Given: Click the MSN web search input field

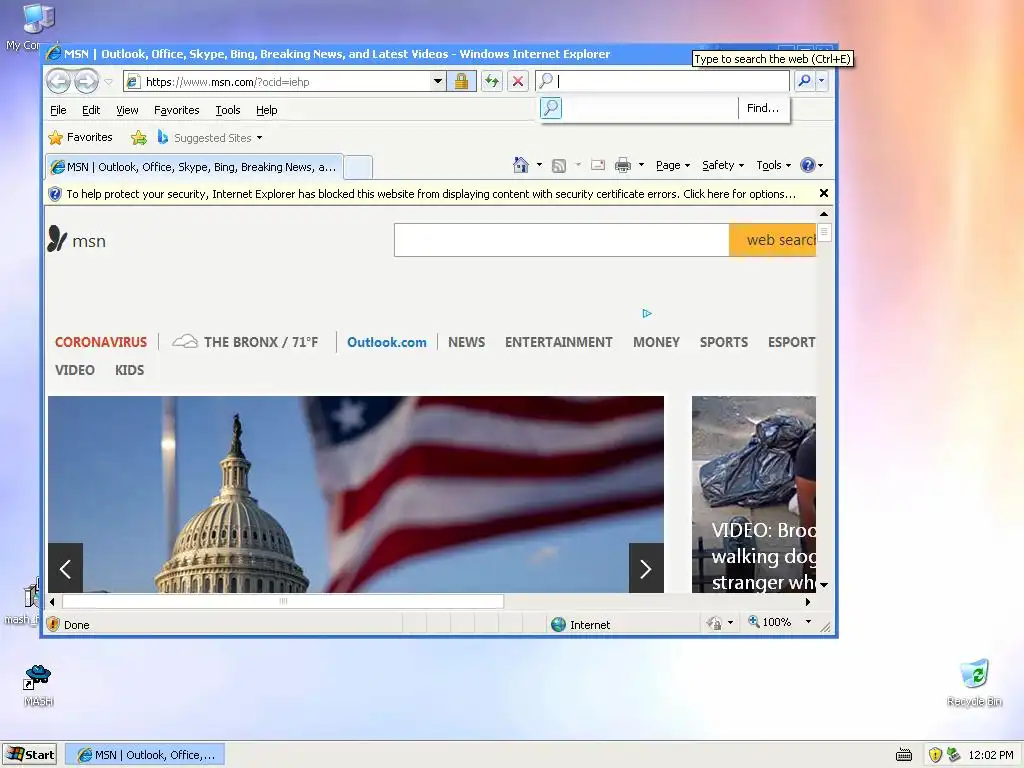Looking at the screenshot, I should point(562,240).
